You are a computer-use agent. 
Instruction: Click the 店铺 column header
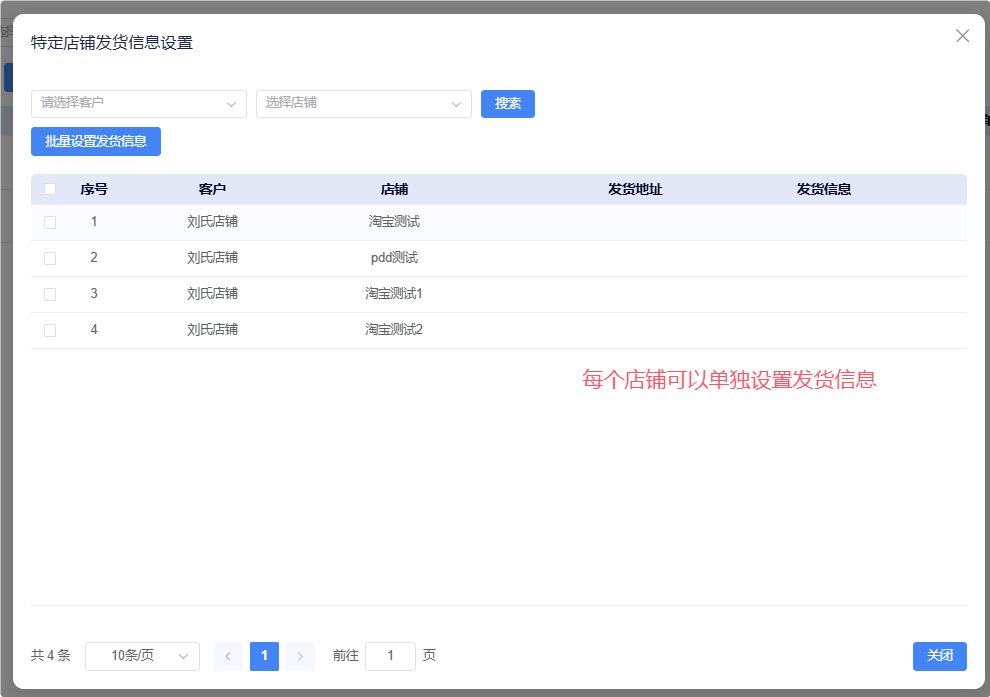pos(394,189)
